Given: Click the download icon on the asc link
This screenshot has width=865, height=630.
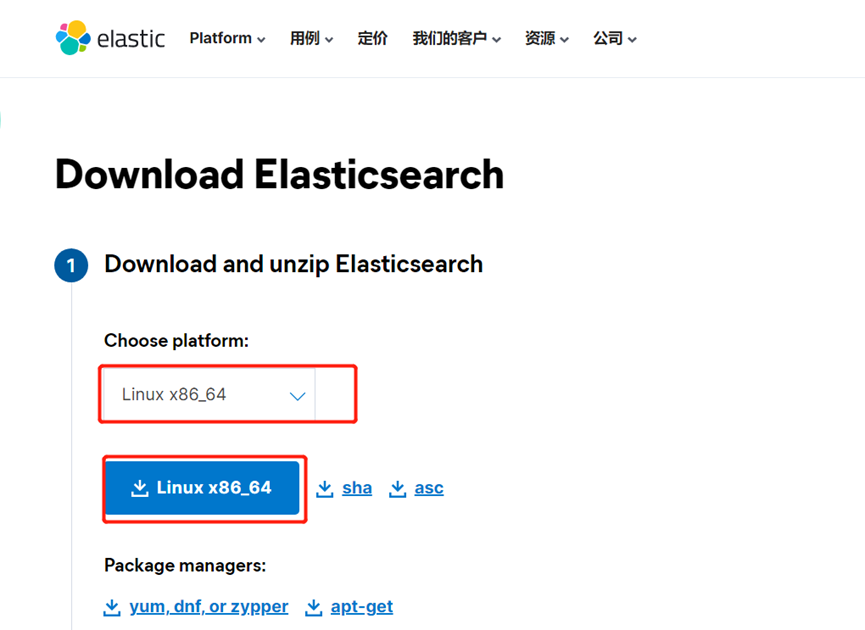Looking at the screenshot, I should (398, 487).
